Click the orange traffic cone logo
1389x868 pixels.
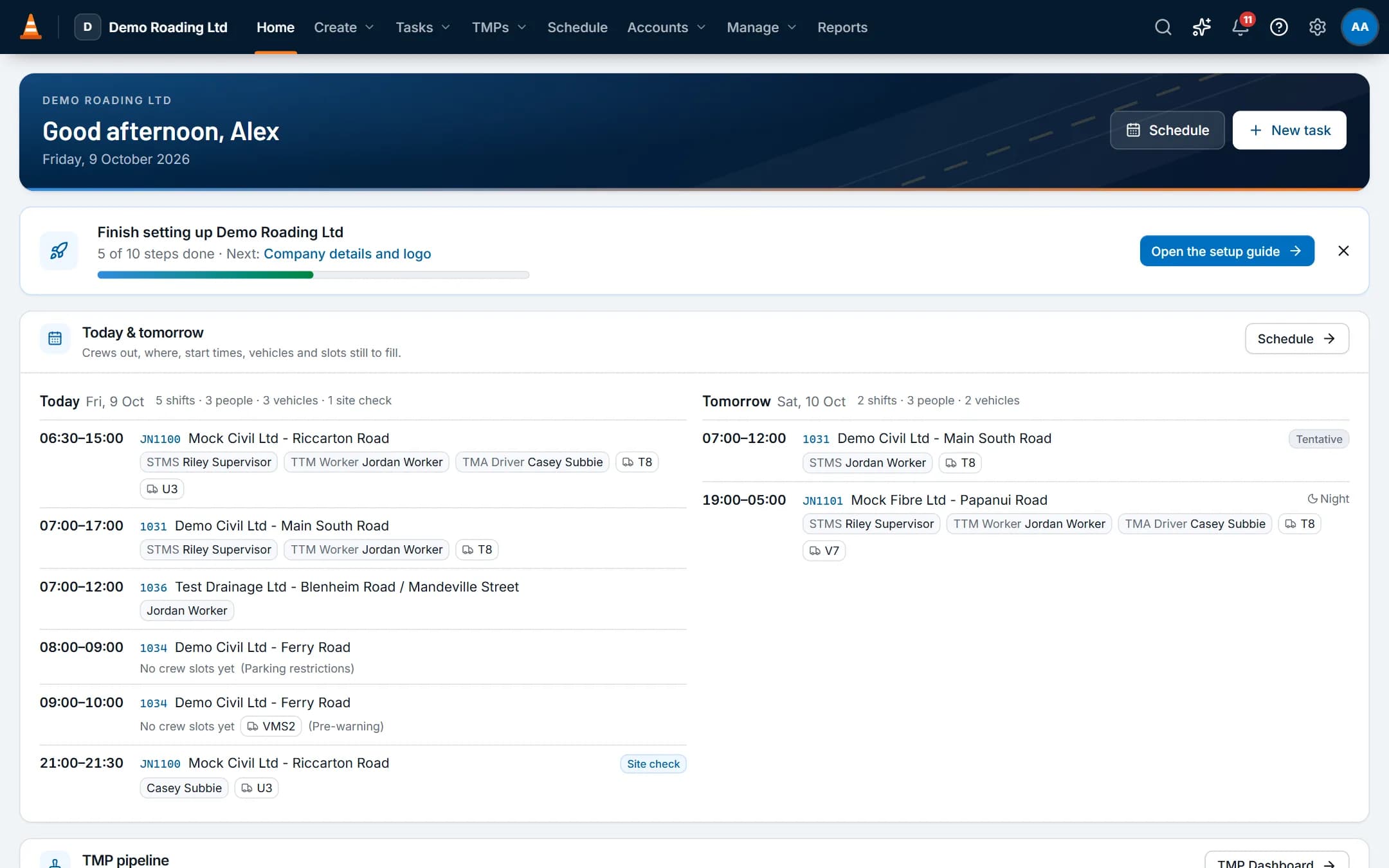(x=30, y=27)
